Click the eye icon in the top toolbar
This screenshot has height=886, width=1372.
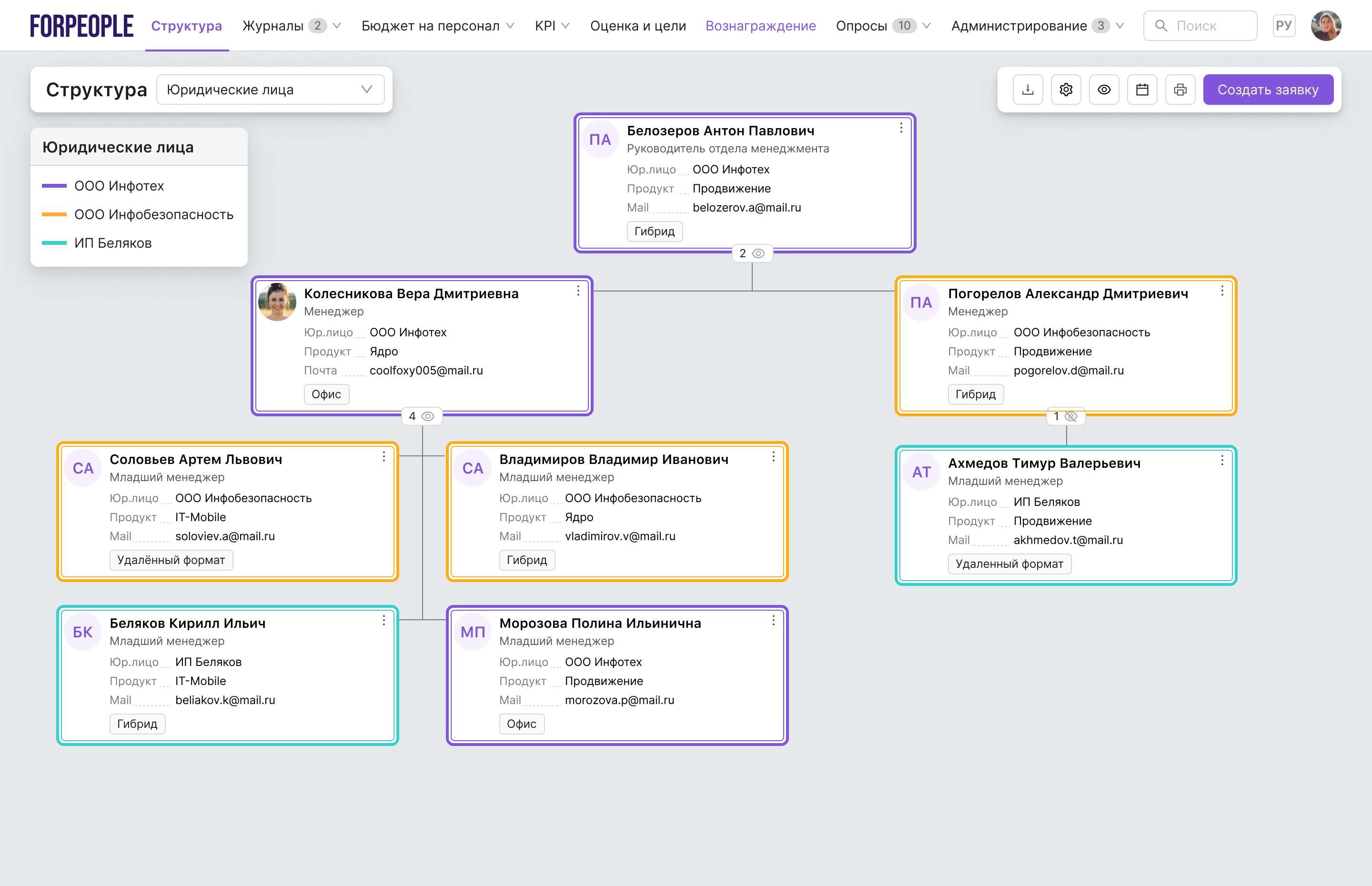coord(1103,90)
